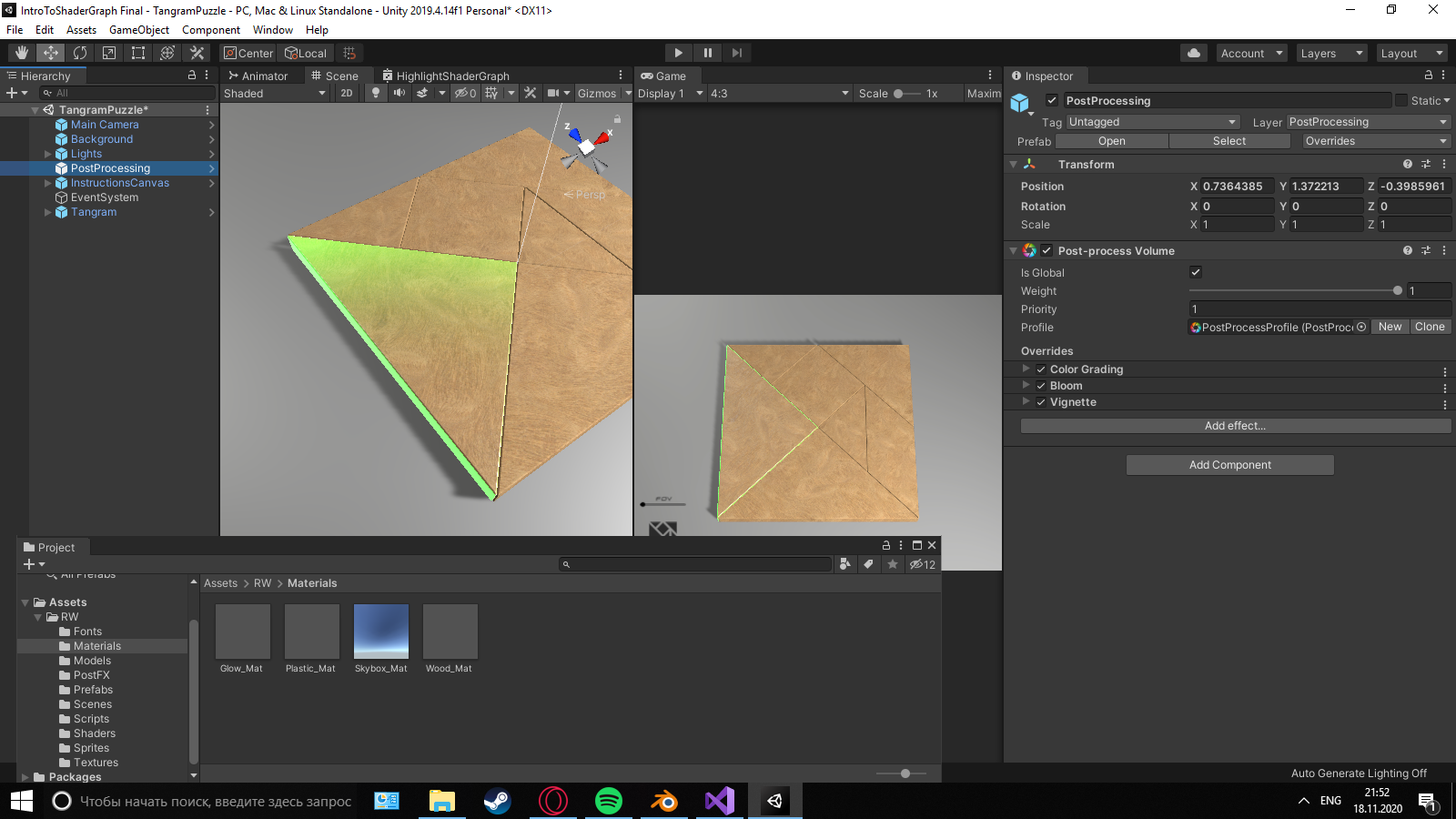Toggle grid snapping icon
The image size is (1456, 819).
pyautogui.click(x=349, y=53)
